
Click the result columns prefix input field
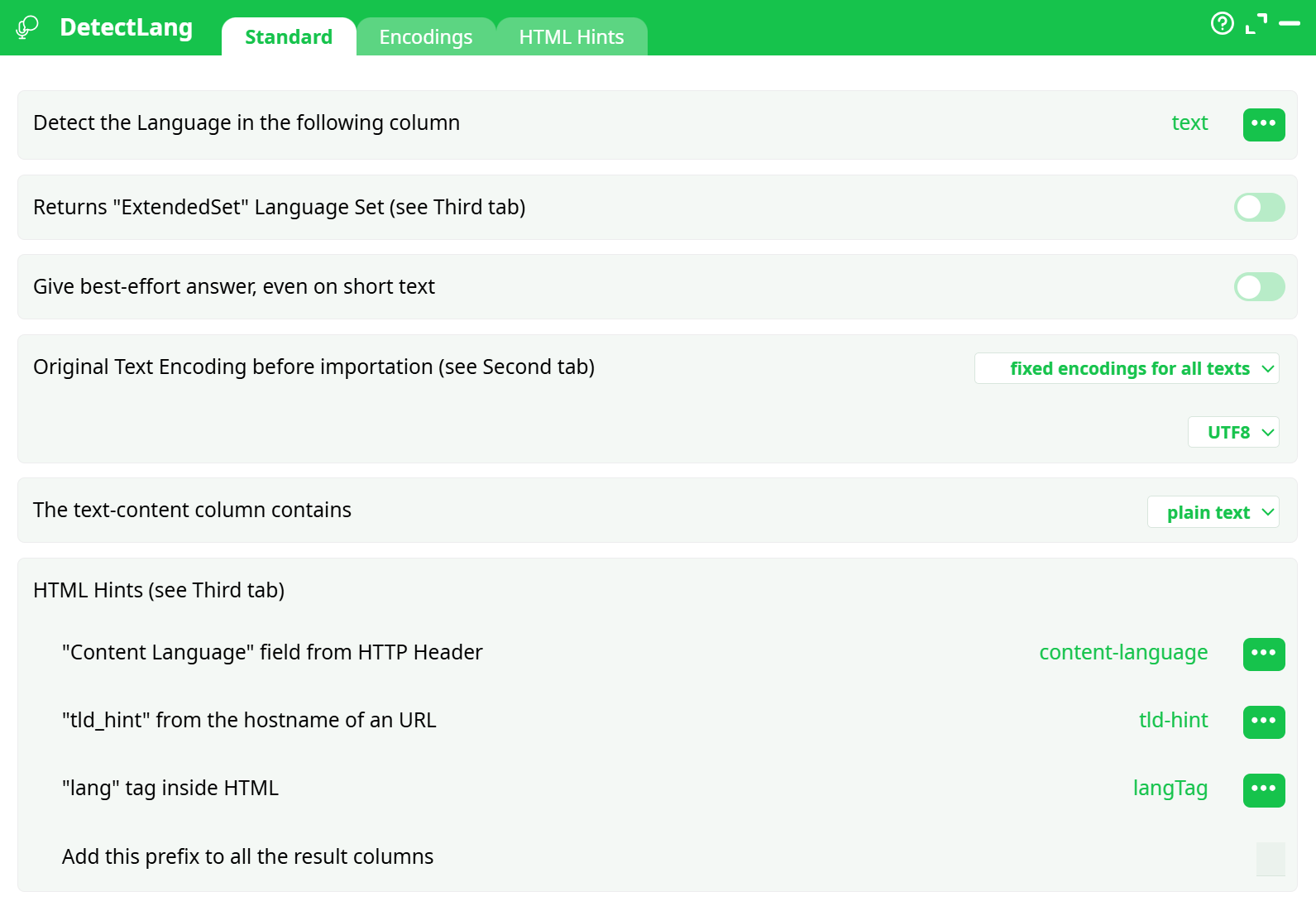1271,859
